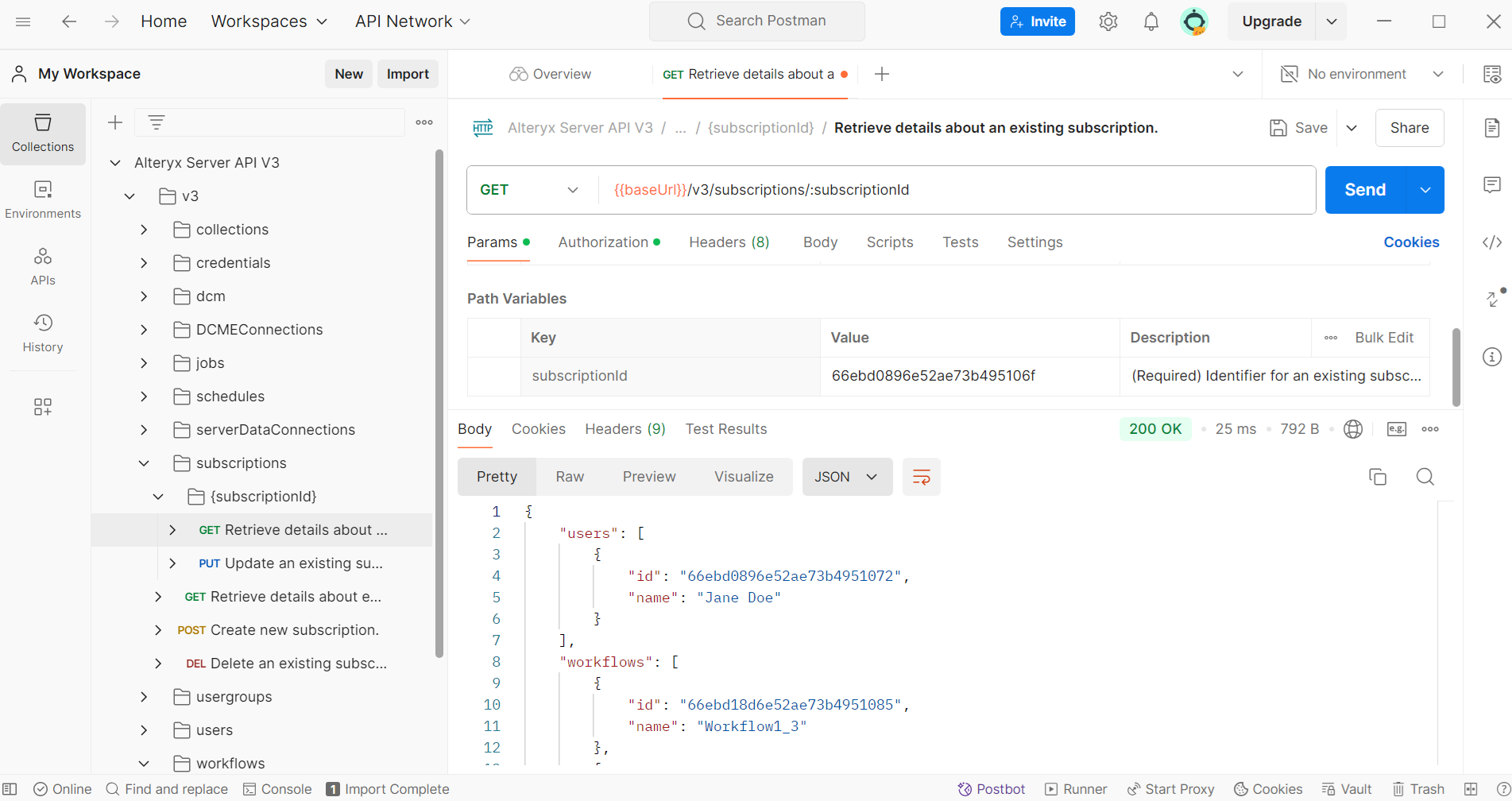Open the settings gear icon

pos(1108,21)
